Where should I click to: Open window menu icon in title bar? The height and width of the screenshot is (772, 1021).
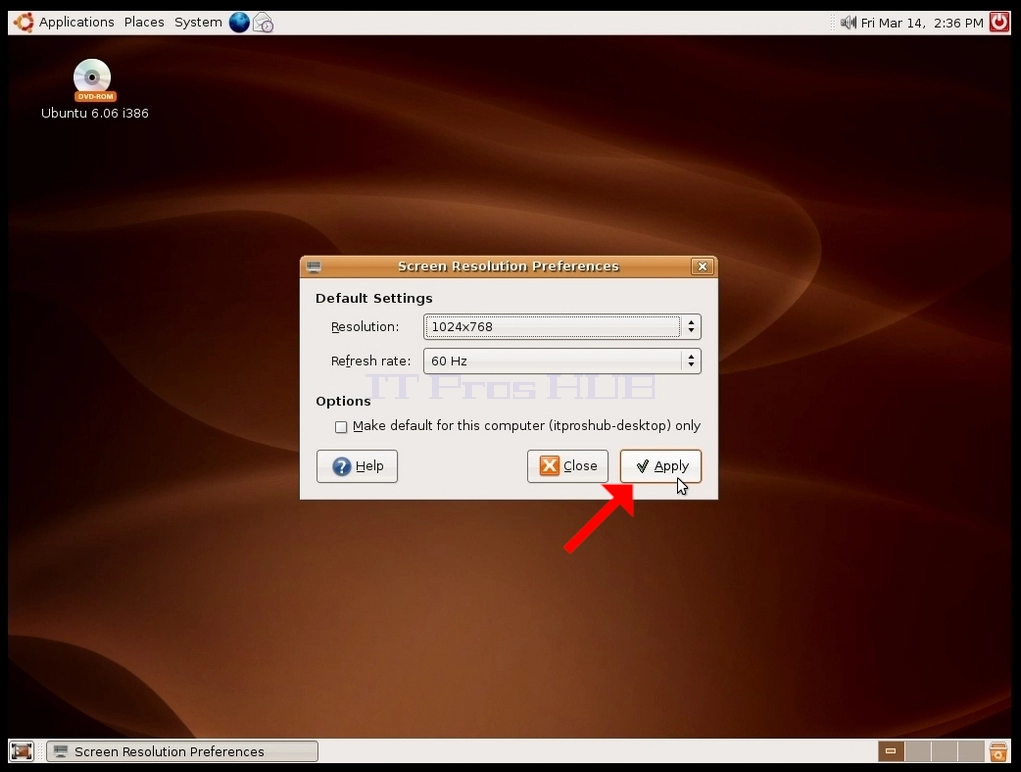(x=314, y=266)
